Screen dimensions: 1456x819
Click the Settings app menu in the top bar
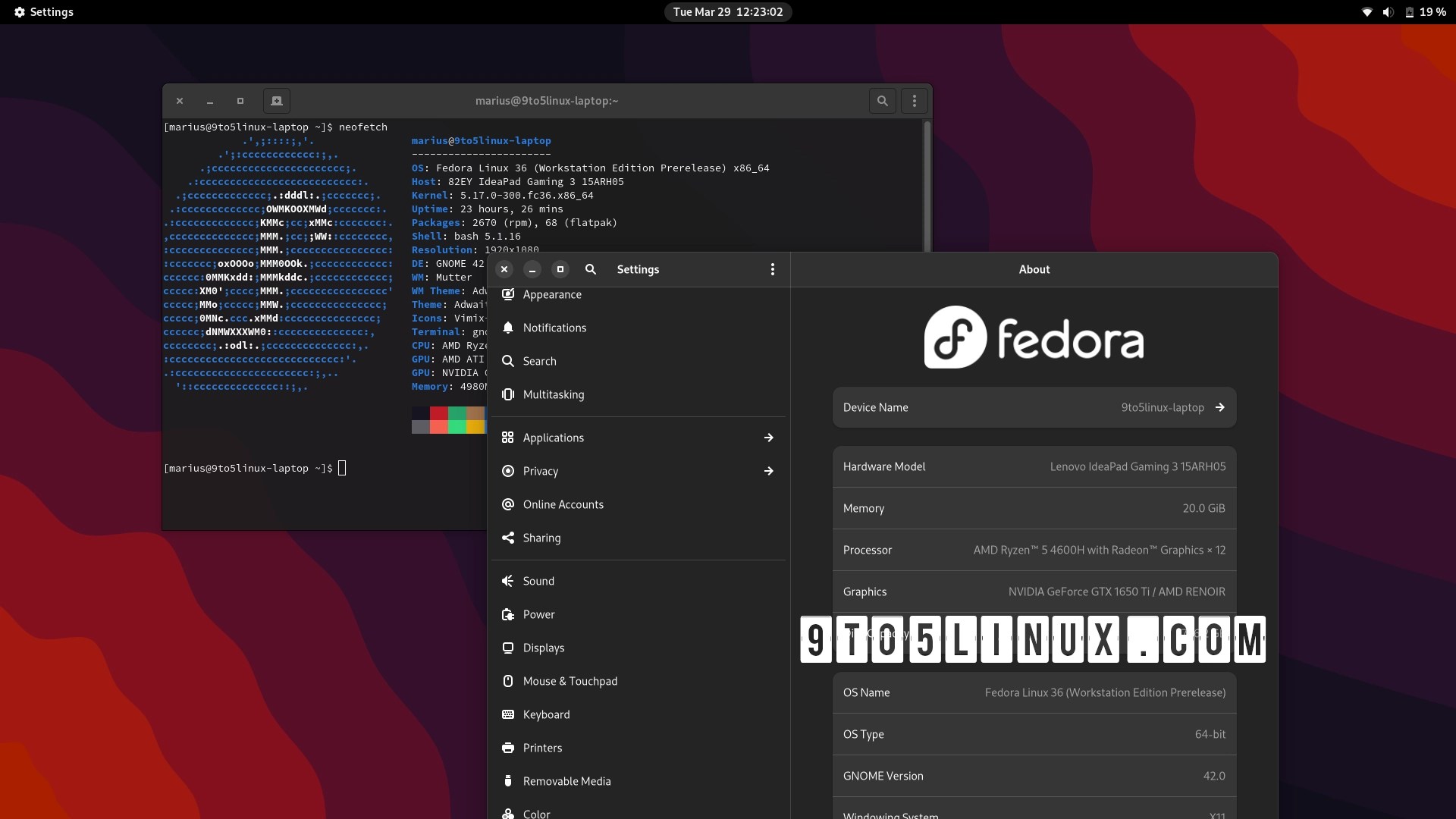coord(44,12)
